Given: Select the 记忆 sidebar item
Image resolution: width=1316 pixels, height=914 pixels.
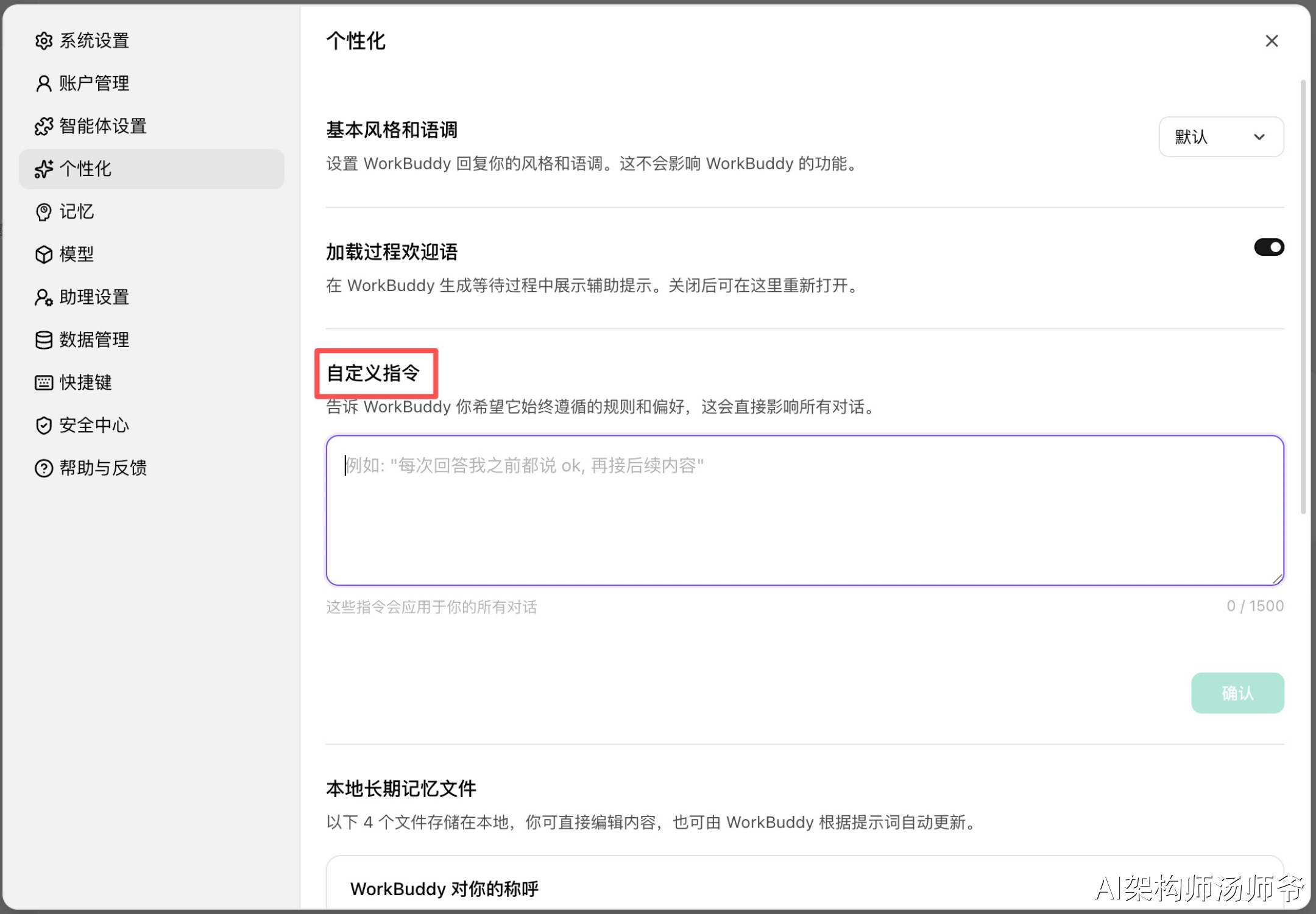Looking at the screenshot, I should (x=152, y=212).
